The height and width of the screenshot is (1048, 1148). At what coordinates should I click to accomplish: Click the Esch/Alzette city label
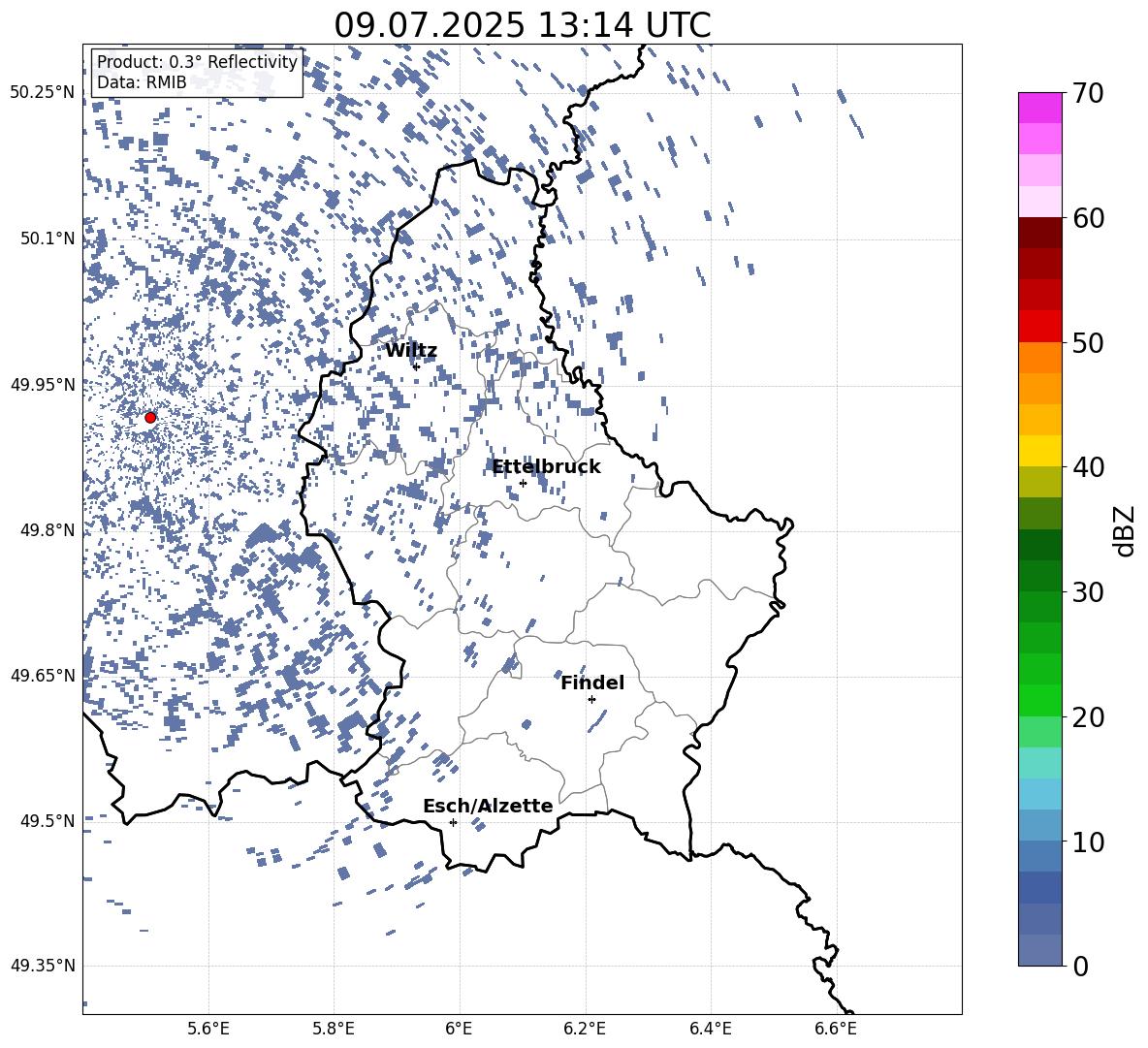point(488,806)
